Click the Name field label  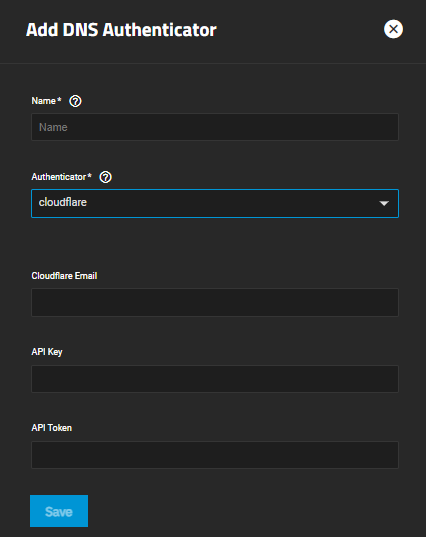point(43,101)
